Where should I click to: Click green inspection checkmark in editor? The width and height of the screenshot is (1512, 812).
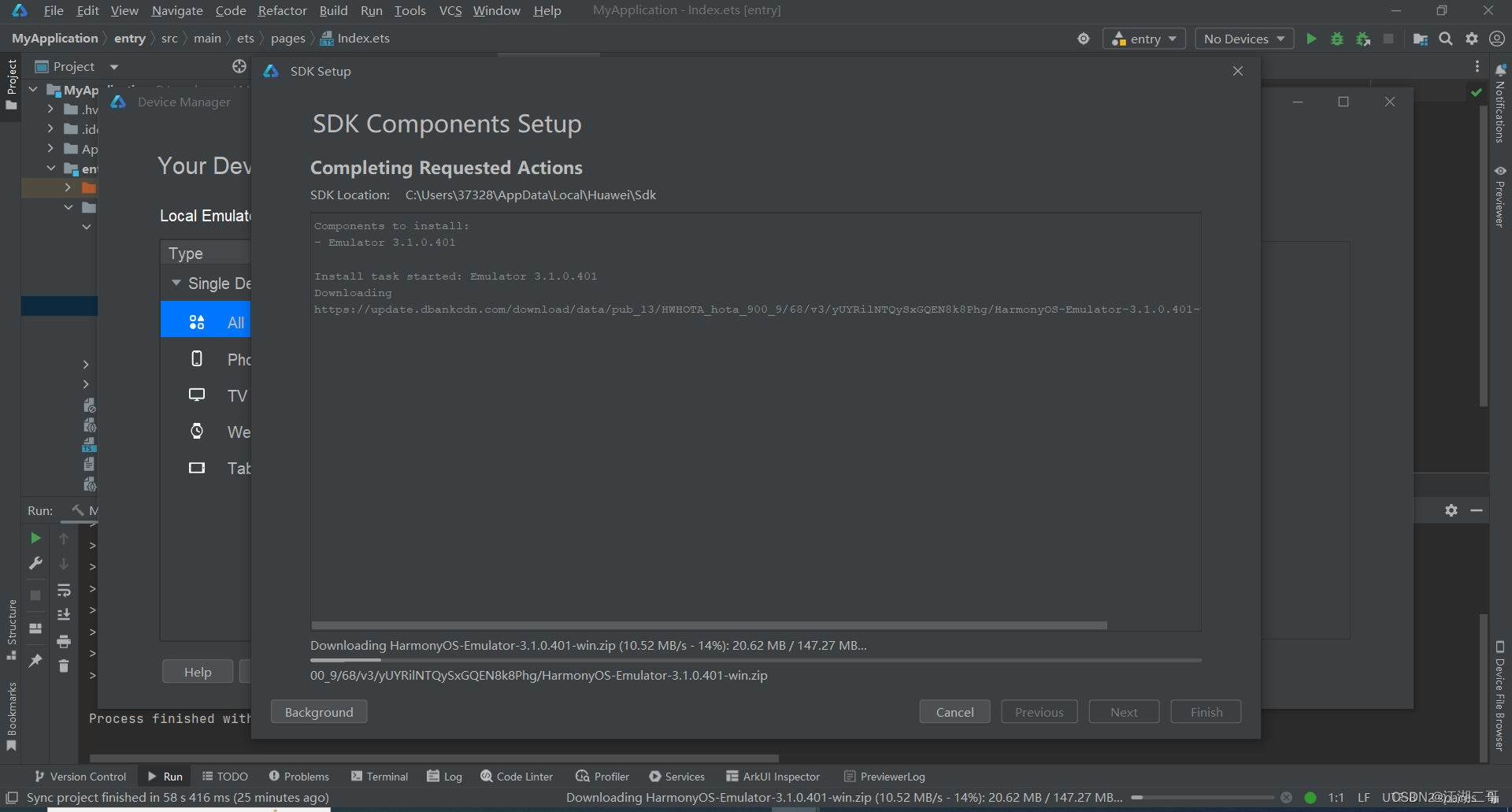(x=1477, y=92)
